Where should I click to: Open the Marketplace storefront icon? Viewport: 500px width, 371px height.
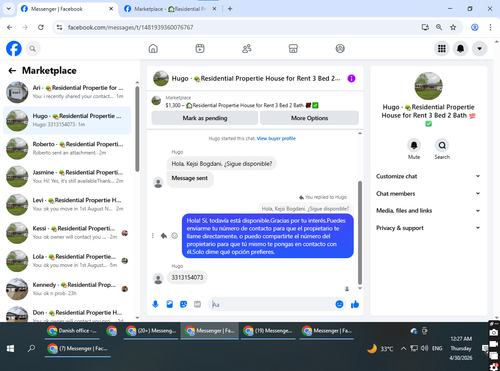tap(293, 49)
